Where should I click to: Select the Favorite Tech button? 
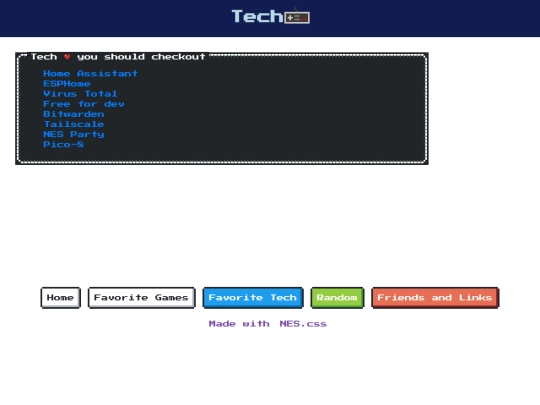tap(252, 298)
